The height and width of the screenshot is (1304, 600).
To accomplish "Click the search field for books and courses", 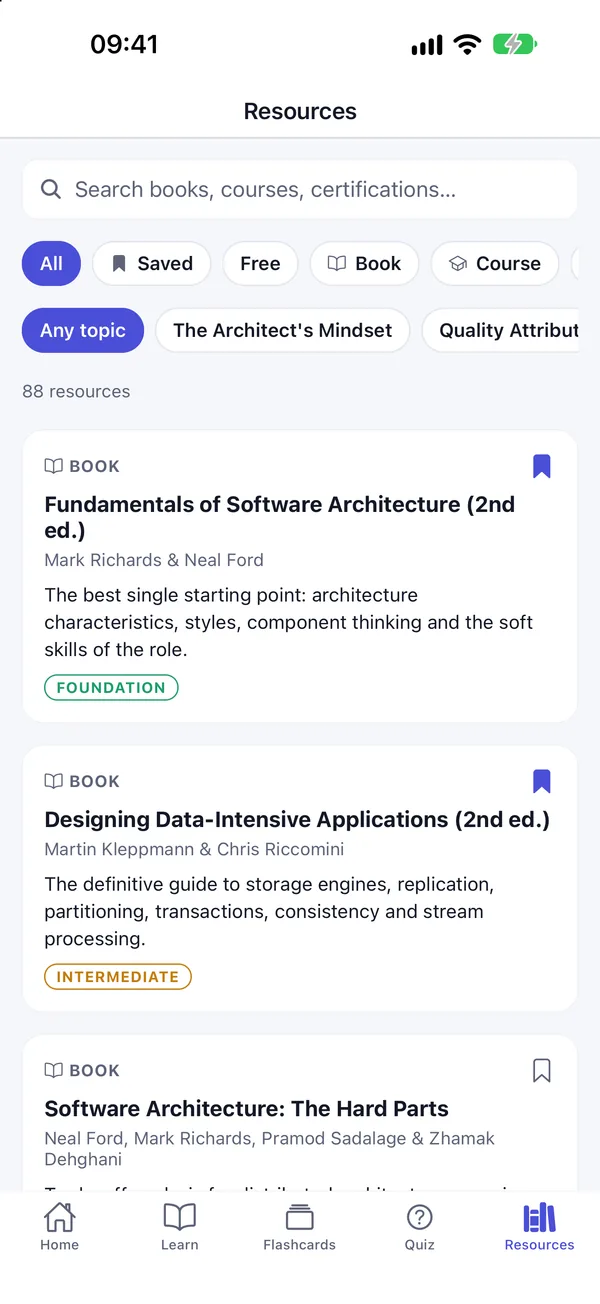I will (300, 189).
